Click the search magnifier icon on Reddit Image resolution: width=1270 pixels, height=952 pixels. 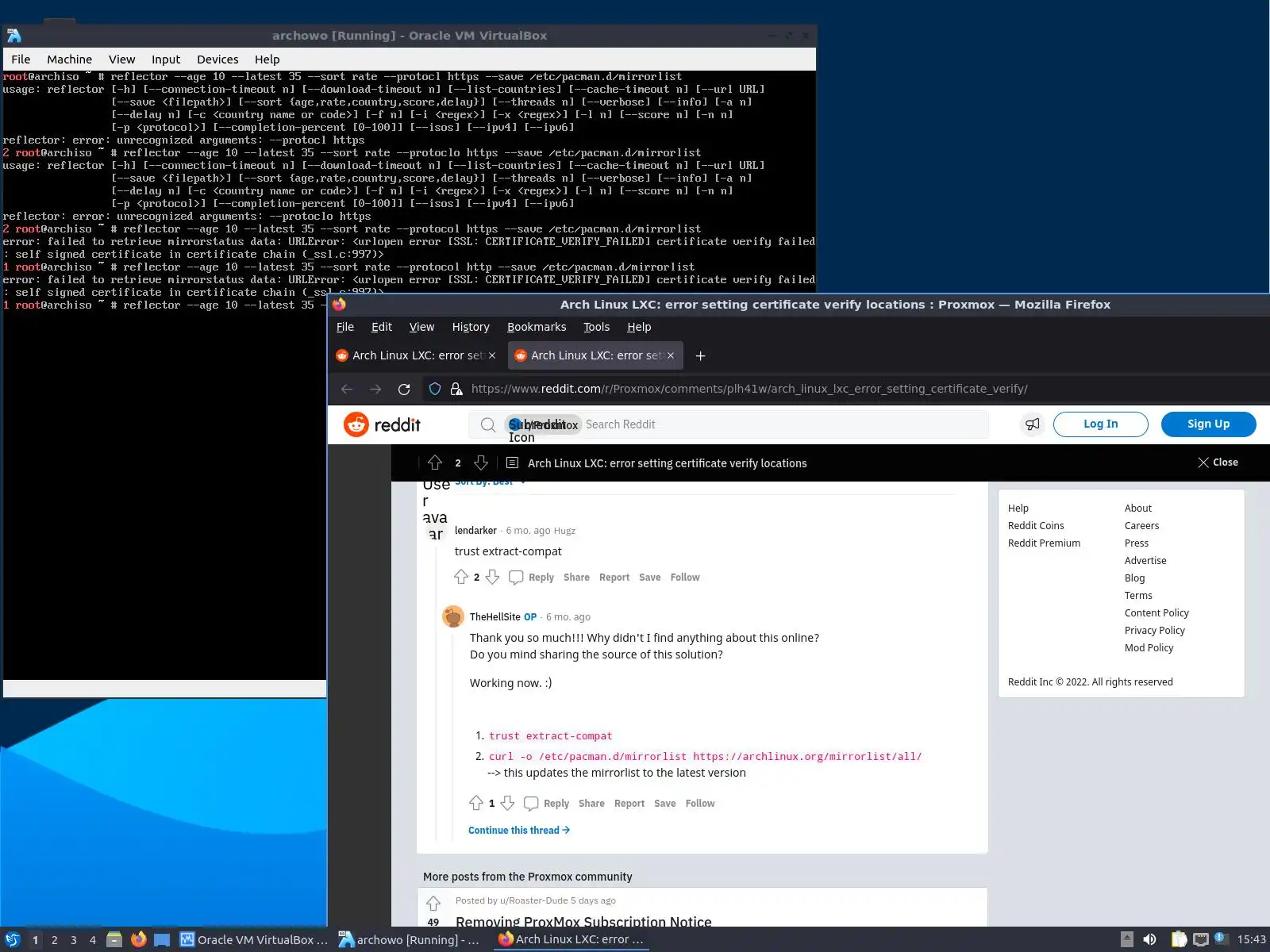coord(488,424)
